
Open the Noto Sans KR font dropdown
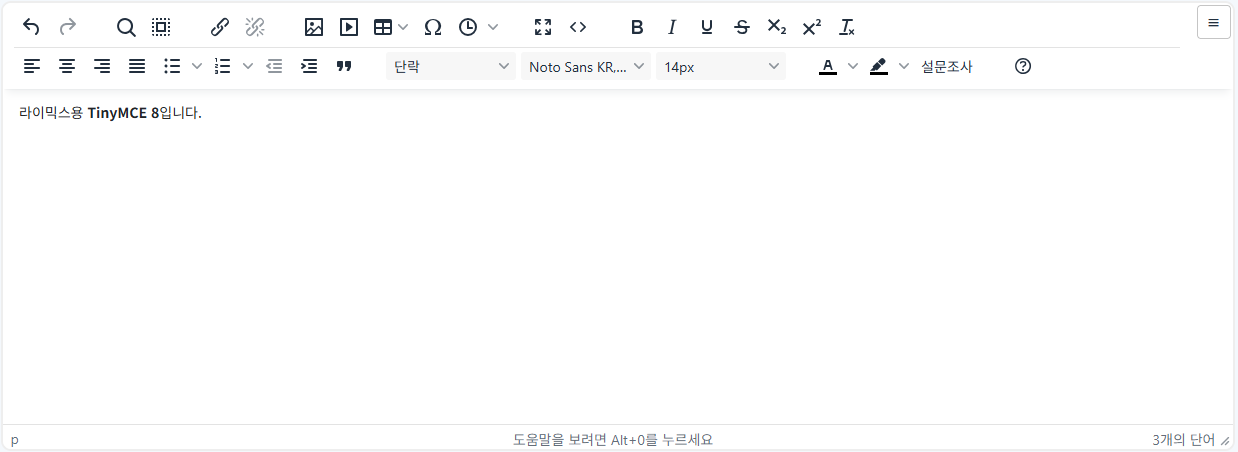pos(586,67)
